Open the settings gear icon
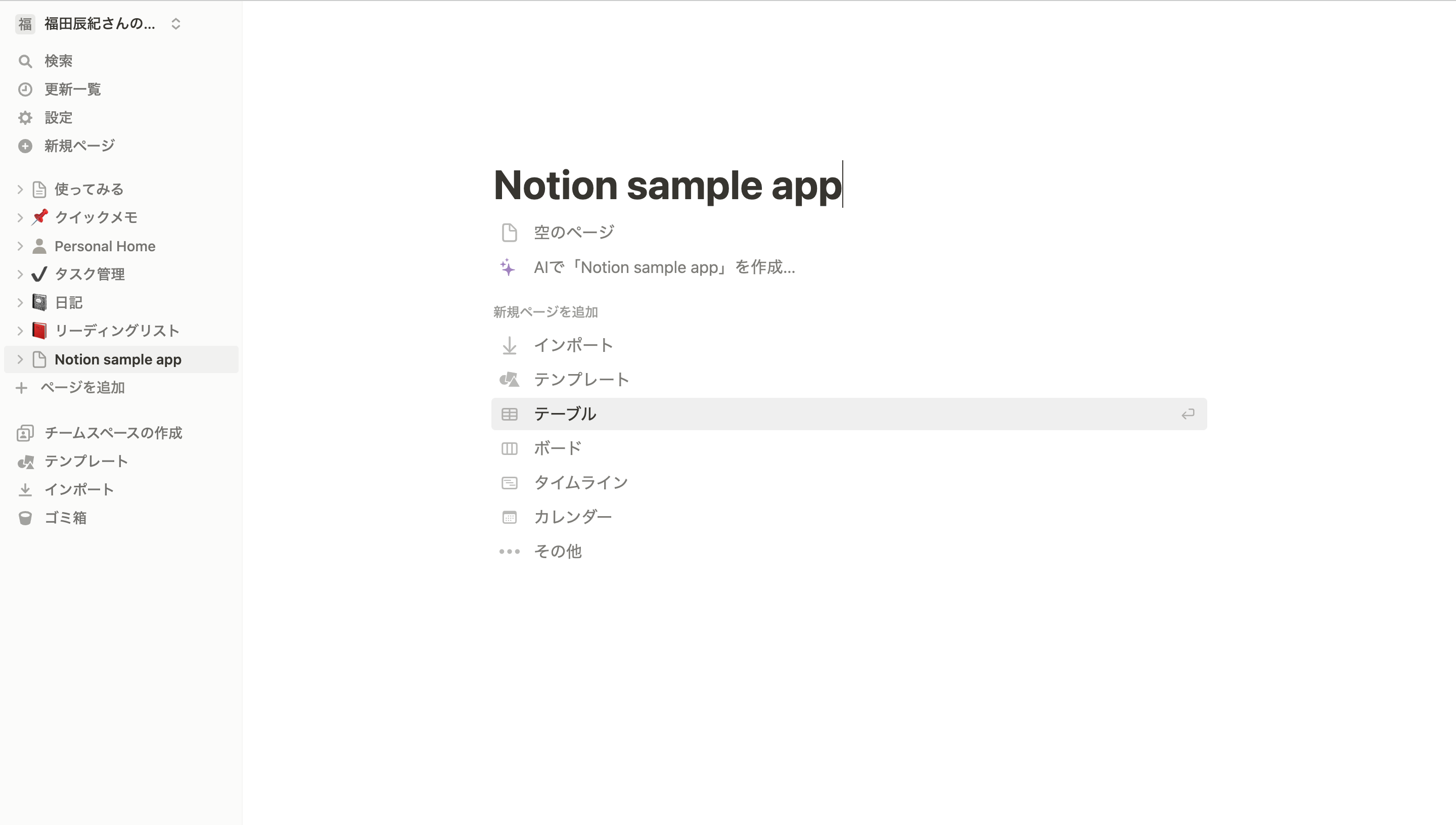 [x=25, y=118]
